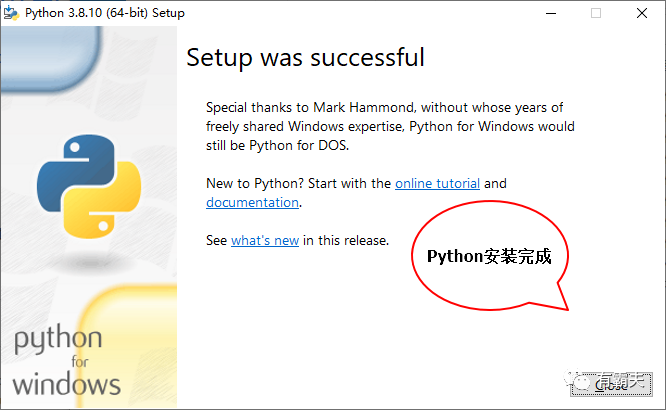Click the 'Python安装完成' speech bubble
This screenshot has height=410, width=666.
coord(489,255)
